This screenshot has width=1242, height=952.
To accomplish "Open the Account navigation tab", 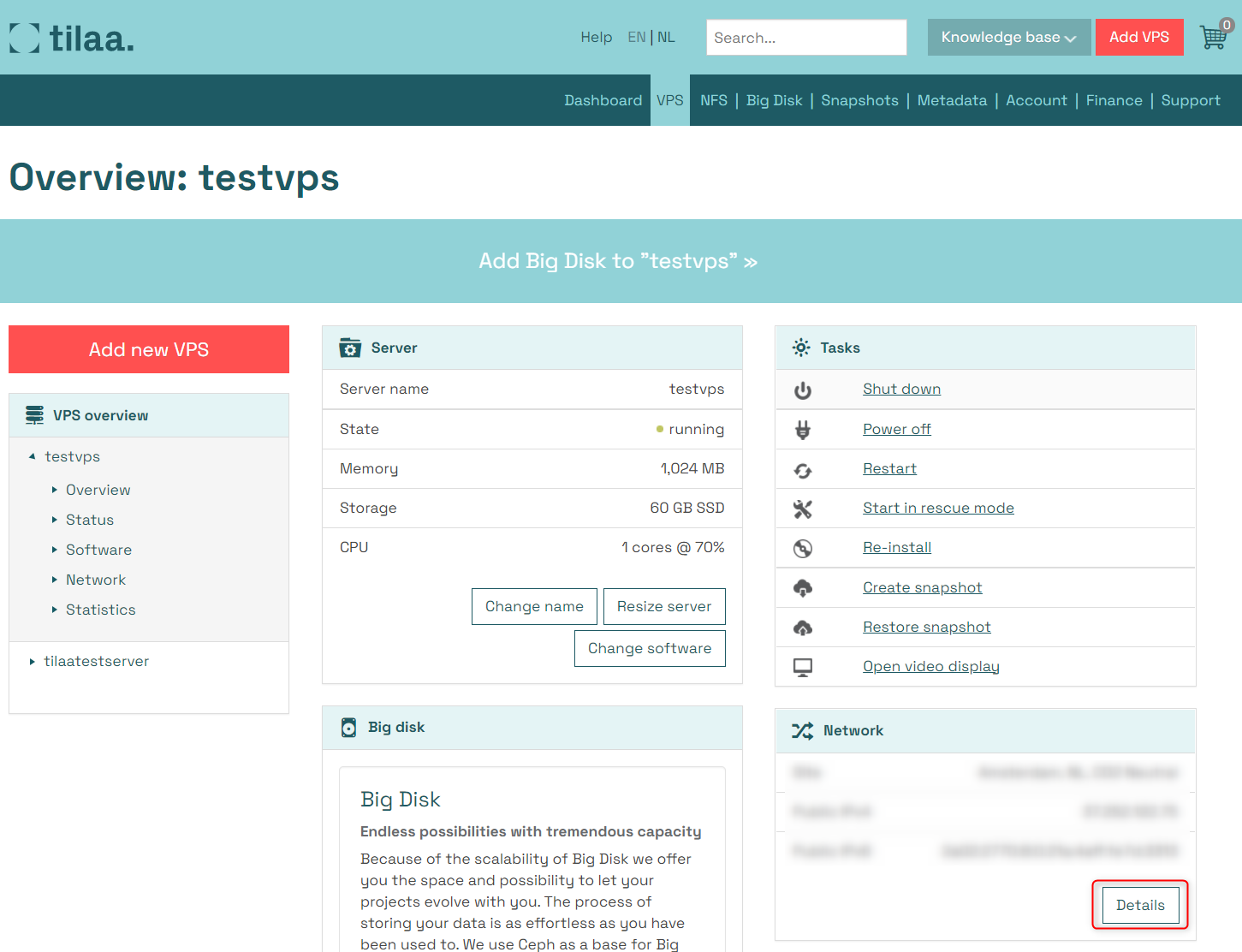I will (x=1036, y=100).
